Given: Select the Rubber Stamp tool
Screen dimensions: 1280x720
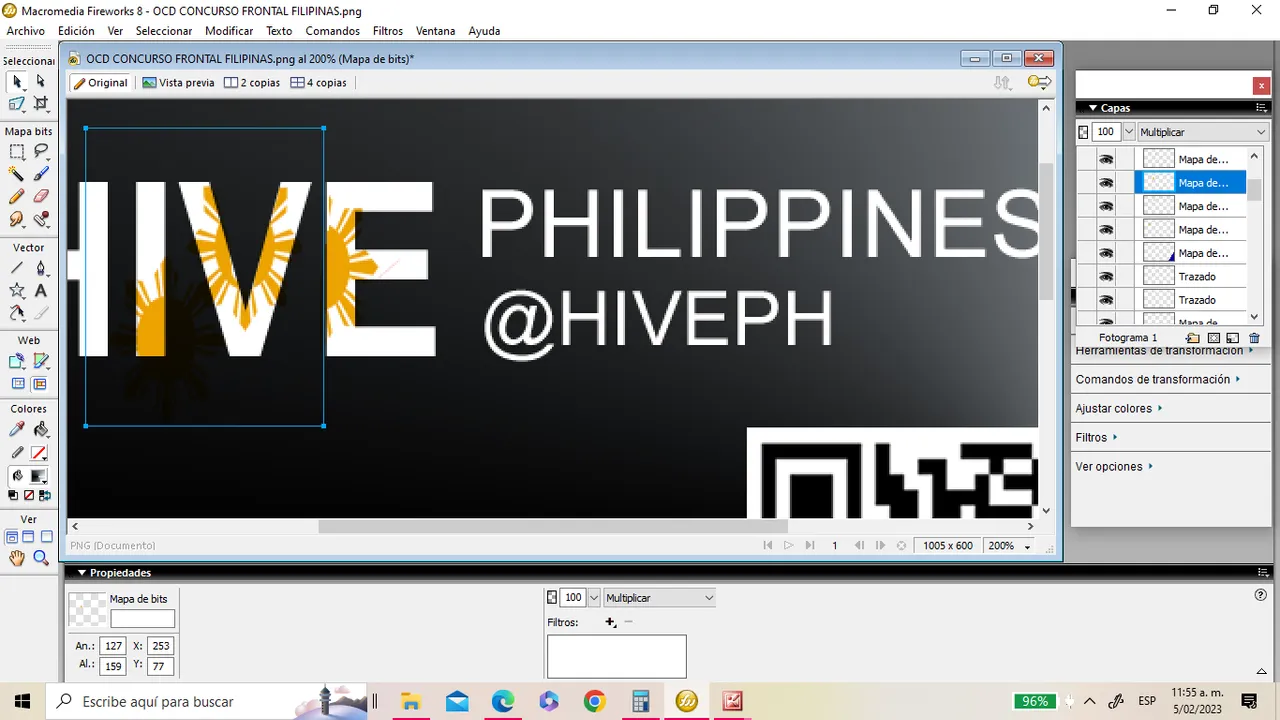Looking at the screenshot, I should [x=41, y=219].
